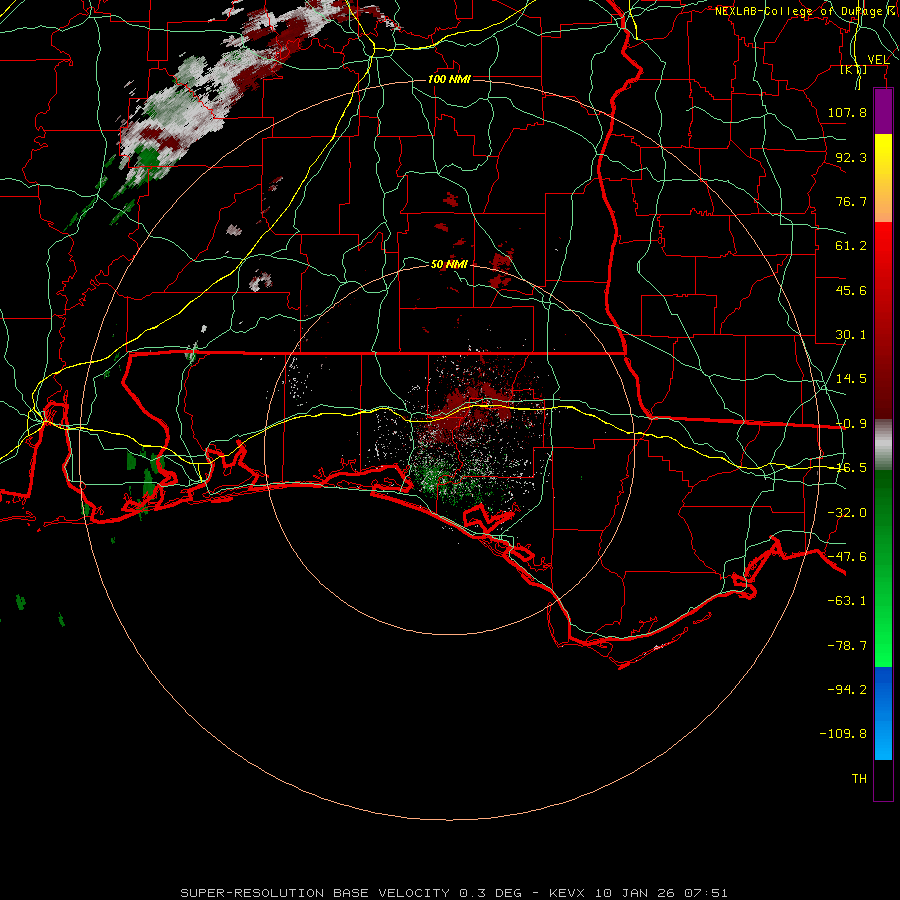900x900 pixels.
Task: Select the 14.5 scale value
Action: click(851, 379)
